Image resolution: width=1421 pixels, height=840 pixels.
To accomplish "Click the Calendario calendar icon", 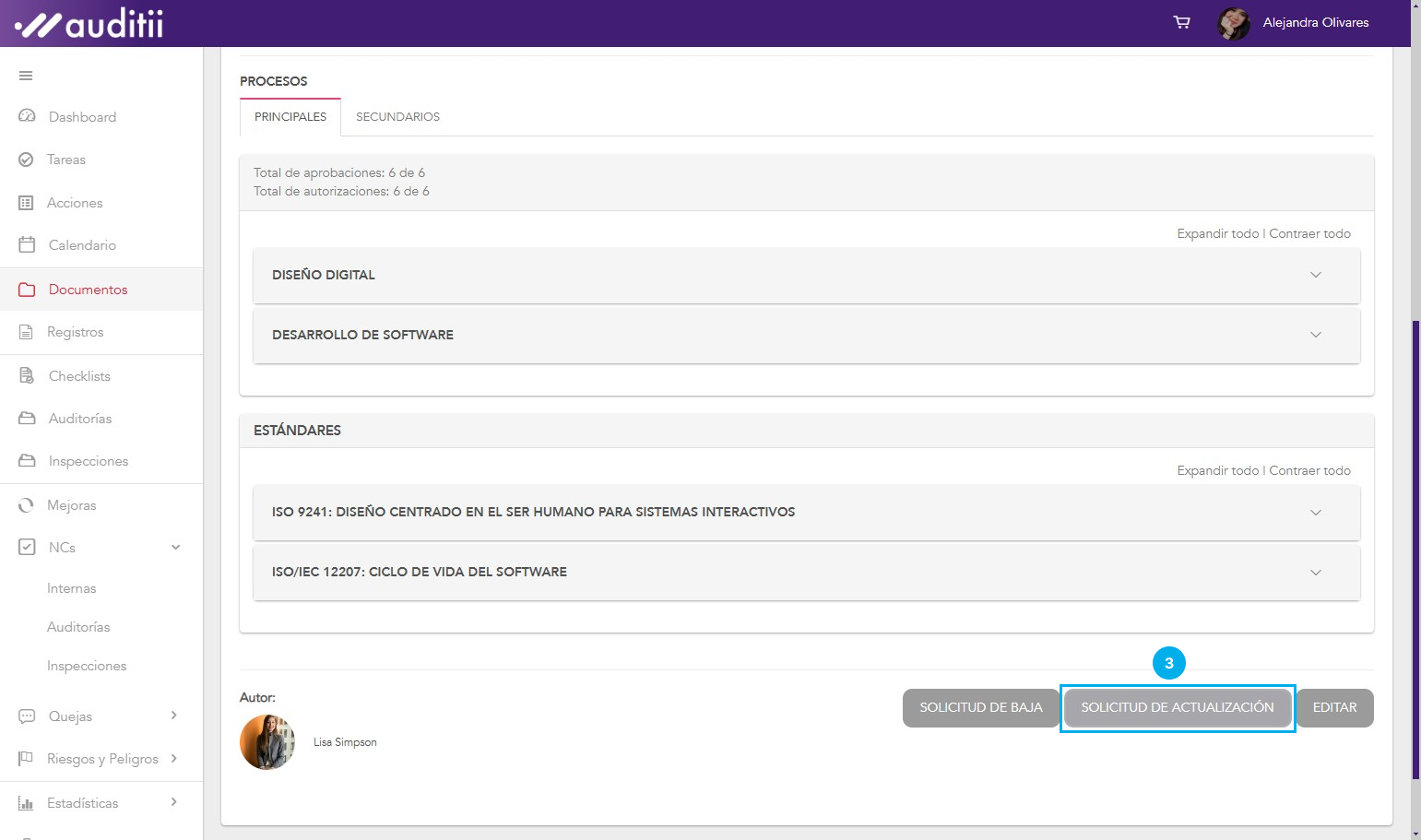I will point(27,245).
